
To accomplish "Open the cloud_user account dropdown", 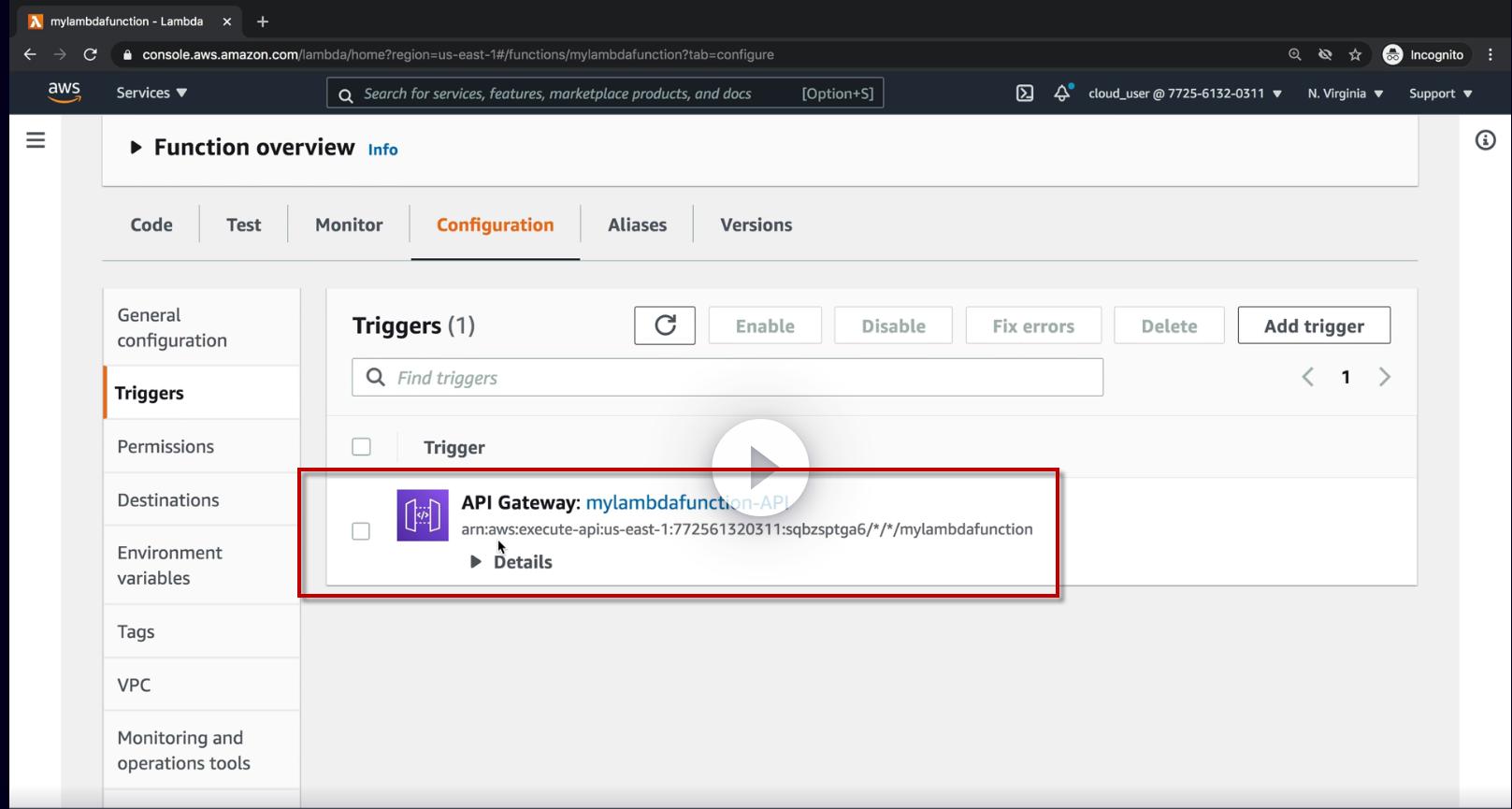I will pos(1186,94).
